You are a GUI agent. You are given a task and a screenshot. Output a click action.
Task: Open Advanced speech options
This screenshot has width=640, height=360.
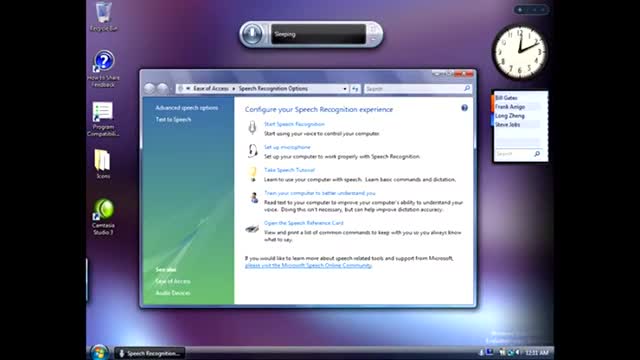pos(187,108)
